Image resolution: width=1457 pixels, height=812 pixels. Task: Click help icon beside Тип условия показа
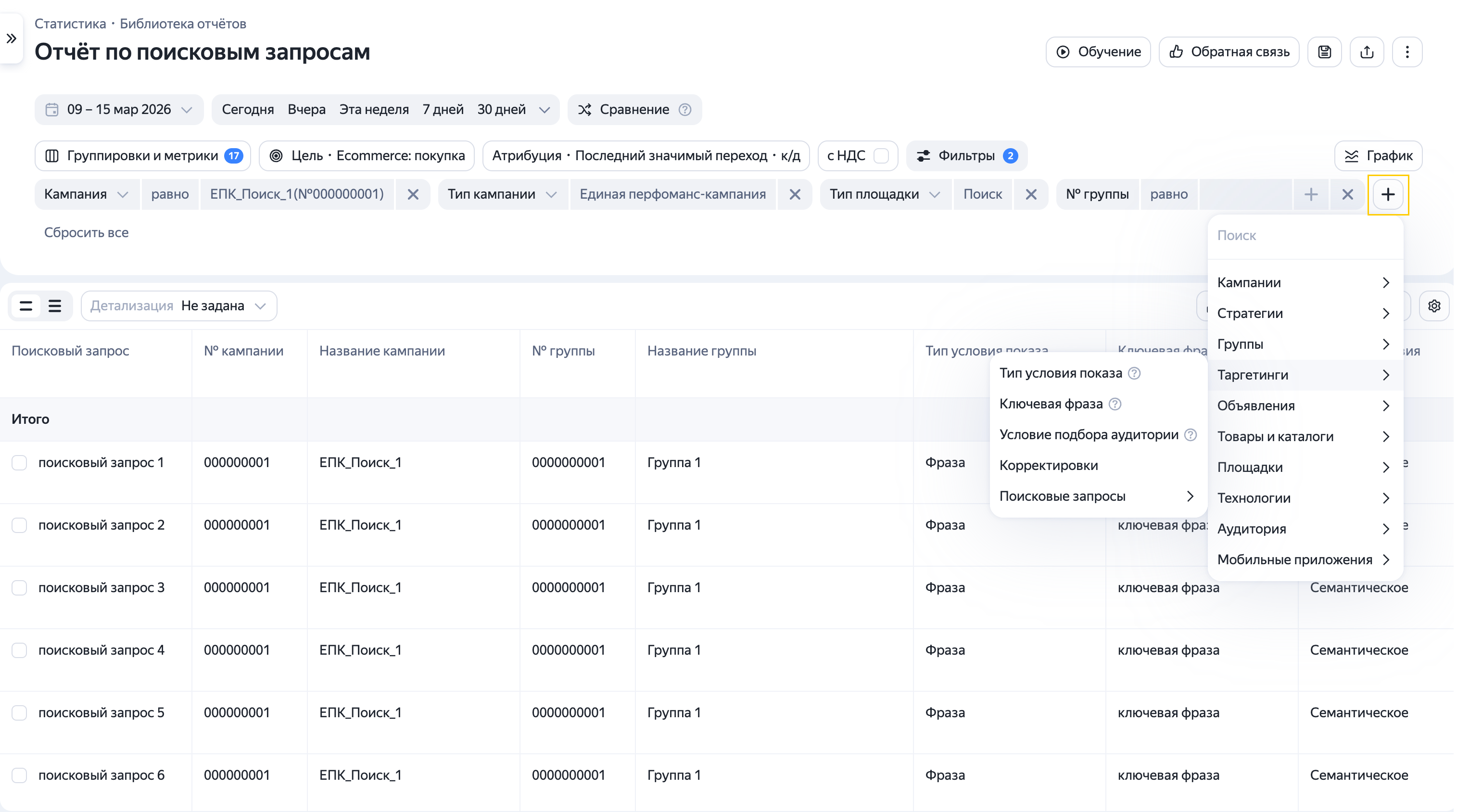coord(1134,373)
